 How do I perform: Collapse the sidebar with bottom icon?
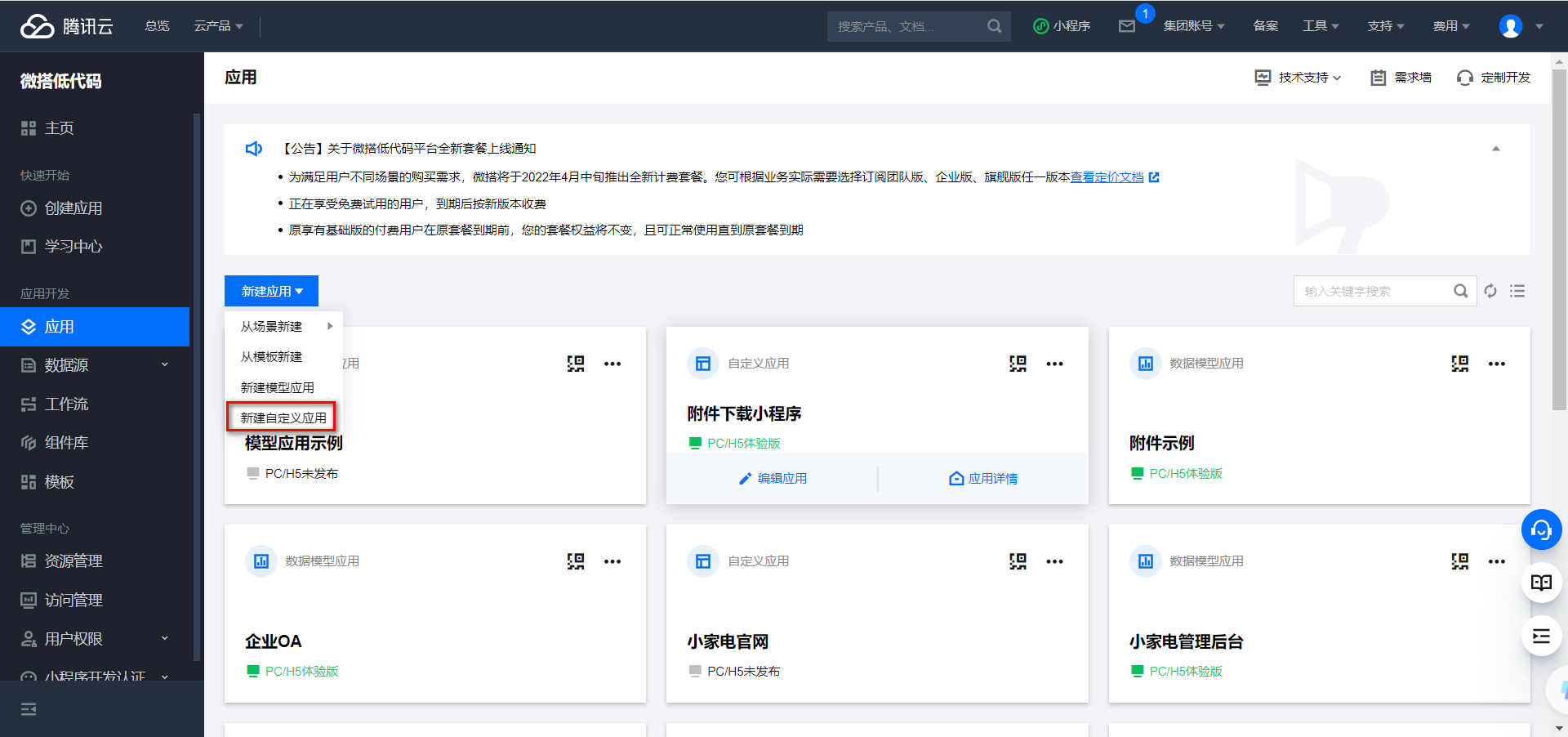coord(29,709)
